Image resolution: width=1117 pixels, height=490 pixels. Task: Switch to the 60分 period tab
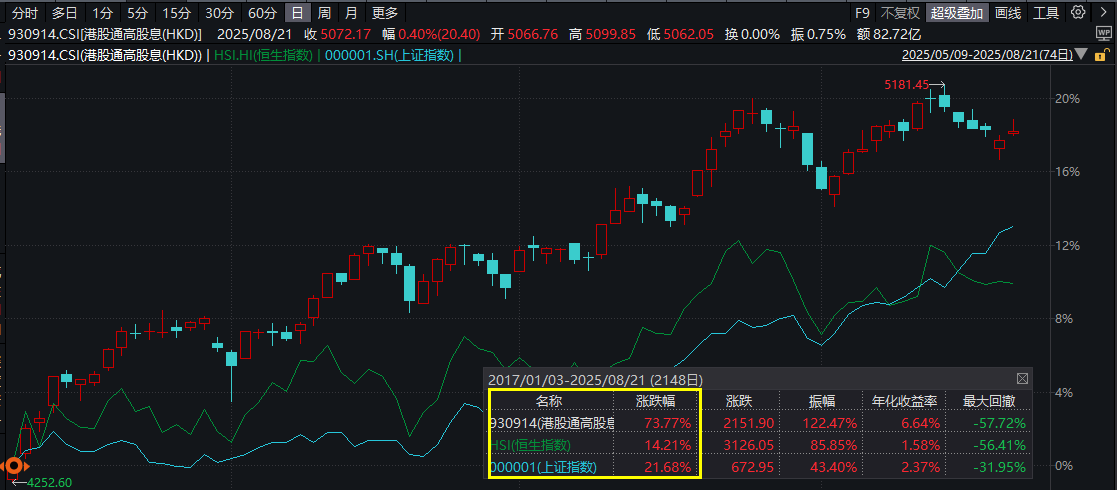click(262, 12)
